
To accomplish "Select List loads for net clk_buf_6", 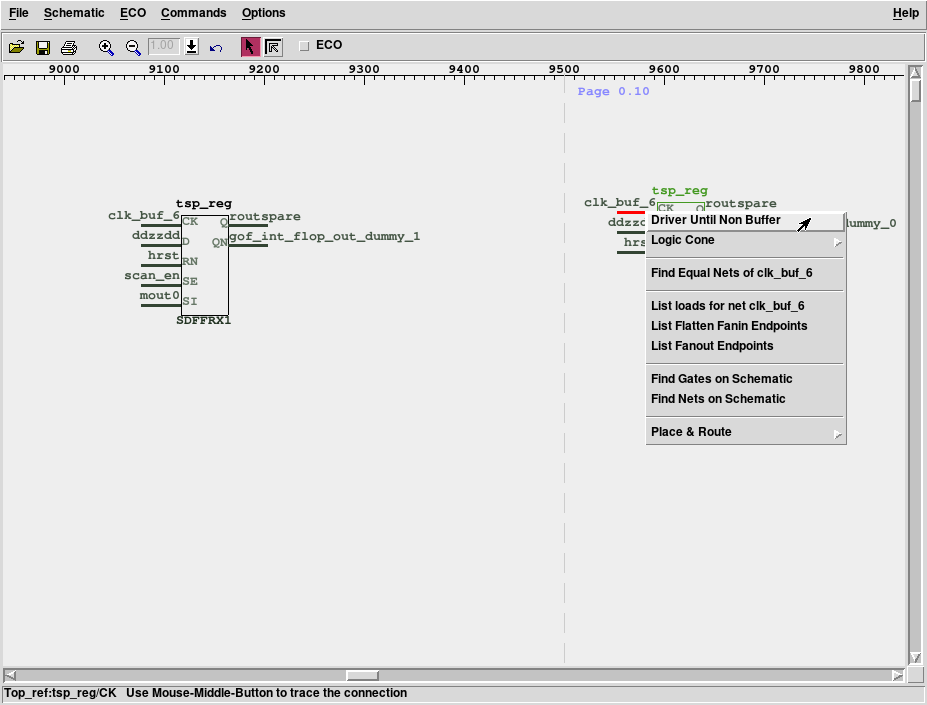I will pyautogui.click(x=727, y=306).
